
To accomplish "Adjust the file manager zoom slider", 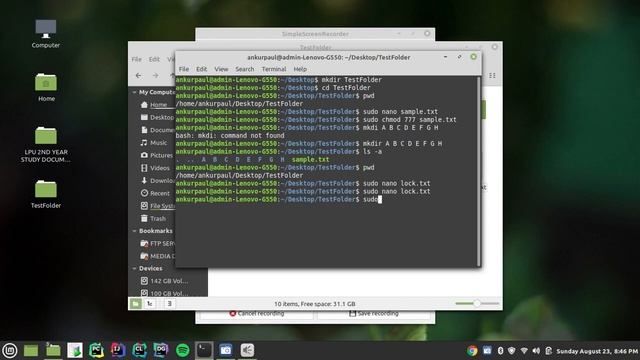I will [x=477, y=303].
